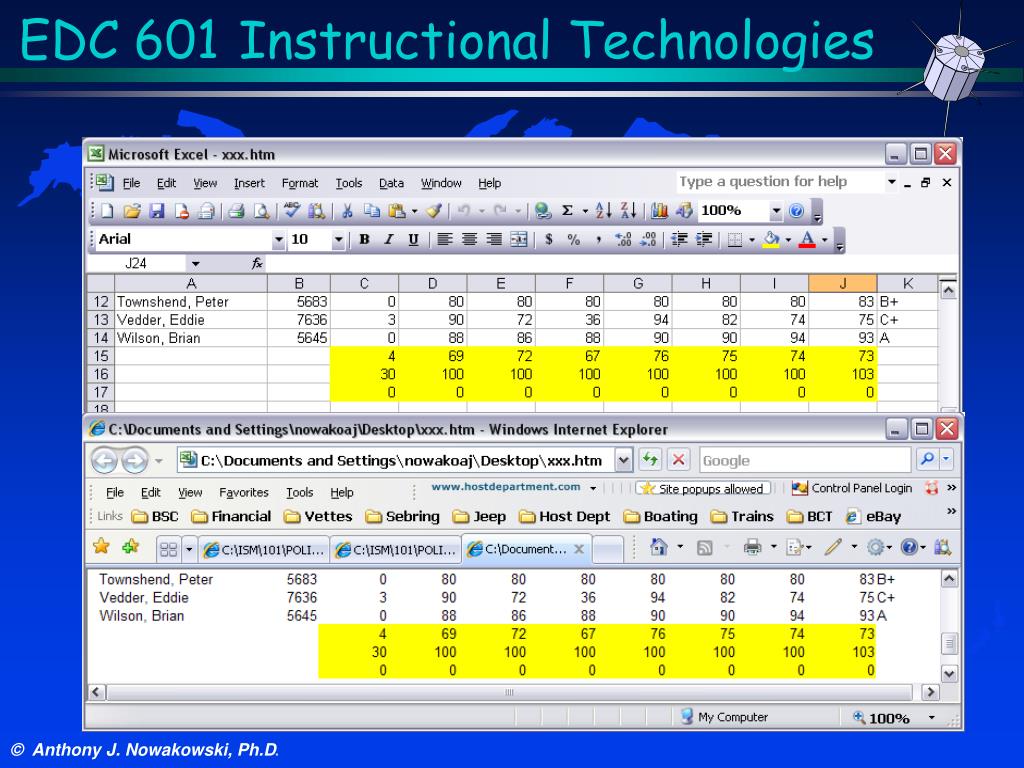
Task: Apply the red Font Color swatch
Action: pyautogui.click(x=807, y=240)
